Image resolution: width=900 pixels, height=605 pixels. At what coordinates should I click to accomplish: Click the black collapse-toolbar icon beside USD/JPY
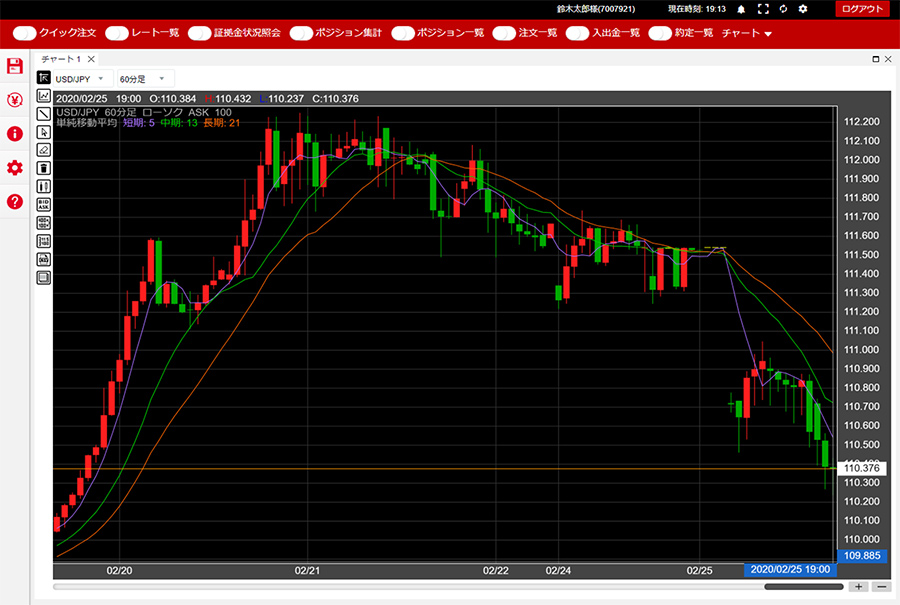[x=44, y=77]
